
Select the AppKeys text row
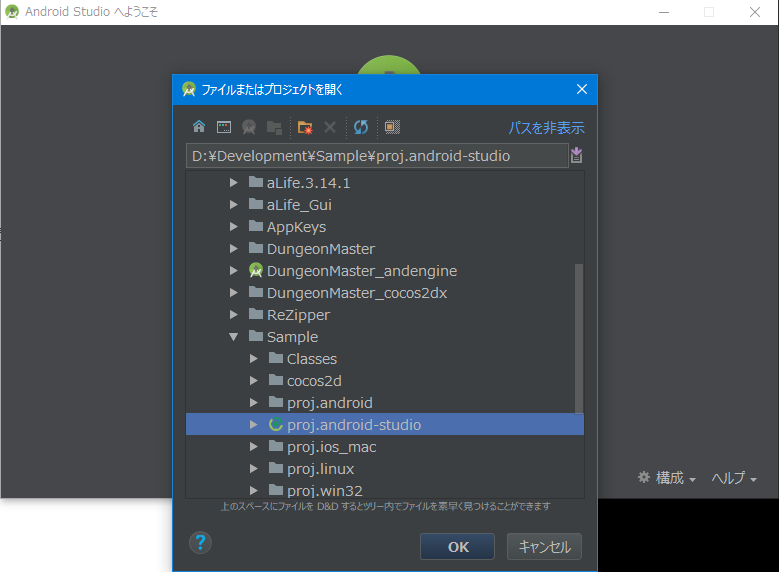385,227
